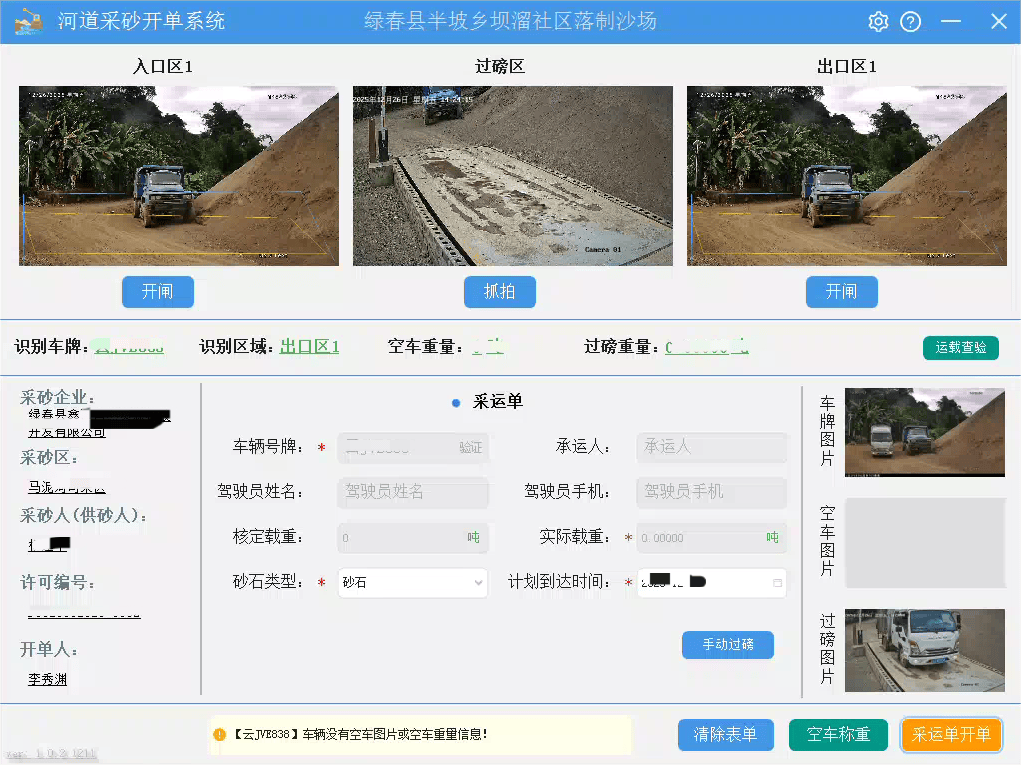Viewport: 1021px width, 765px height.
Task: Click 验证 in the 车辆号牌 field
Action: point(471,448)
